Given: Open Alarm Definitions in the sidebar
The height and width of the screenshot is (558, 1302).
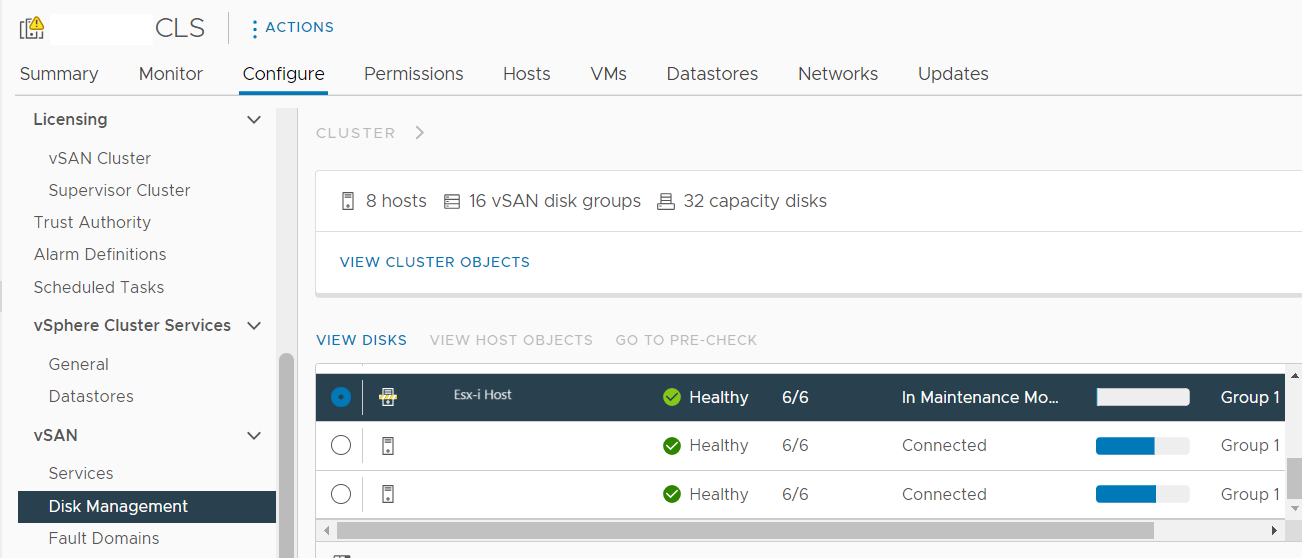Looking at the screenshot, I should [x=100, y=254].
